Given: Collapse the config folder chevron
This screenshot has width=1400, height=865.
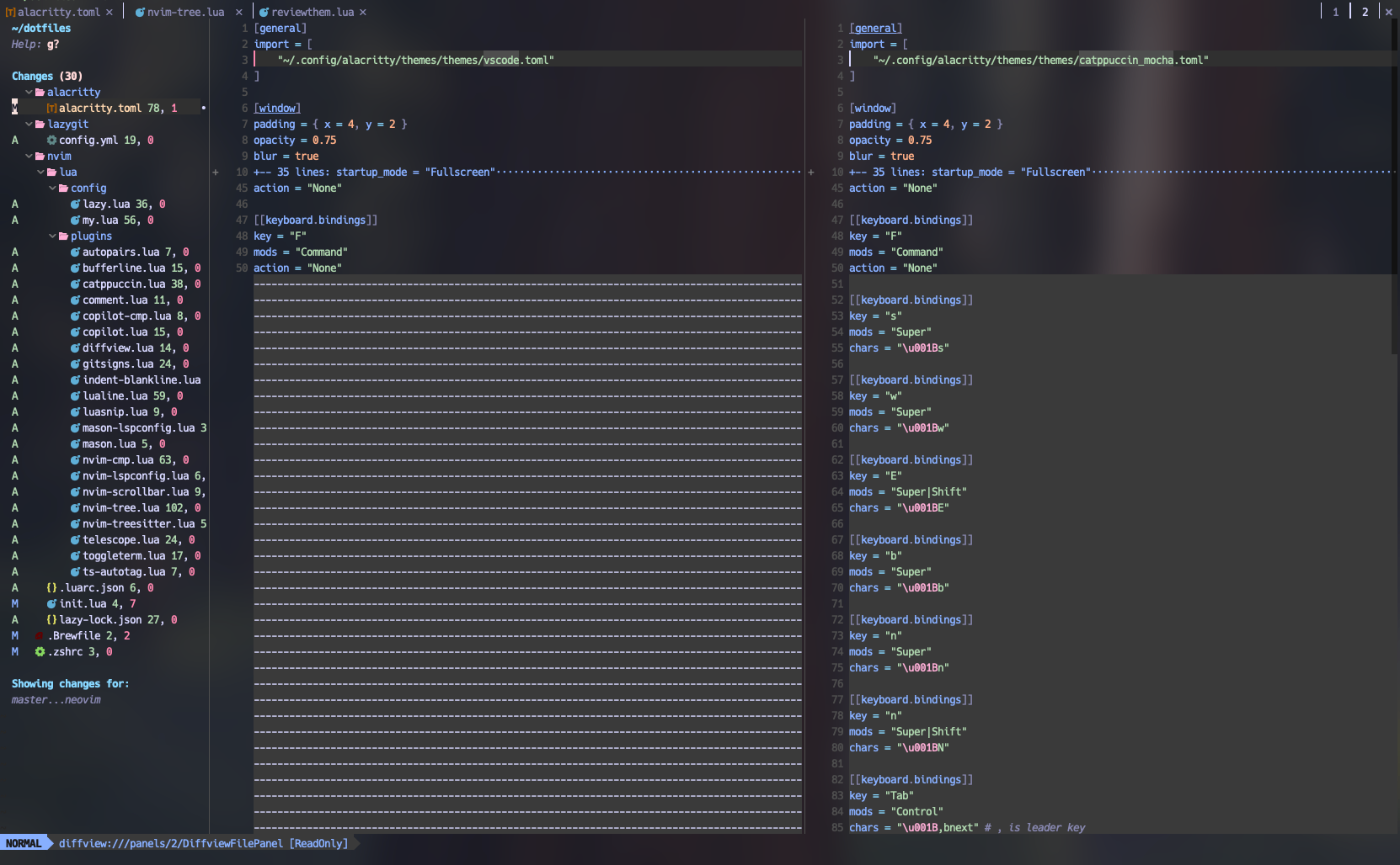Looking at the screenshot, I should 52,188.
